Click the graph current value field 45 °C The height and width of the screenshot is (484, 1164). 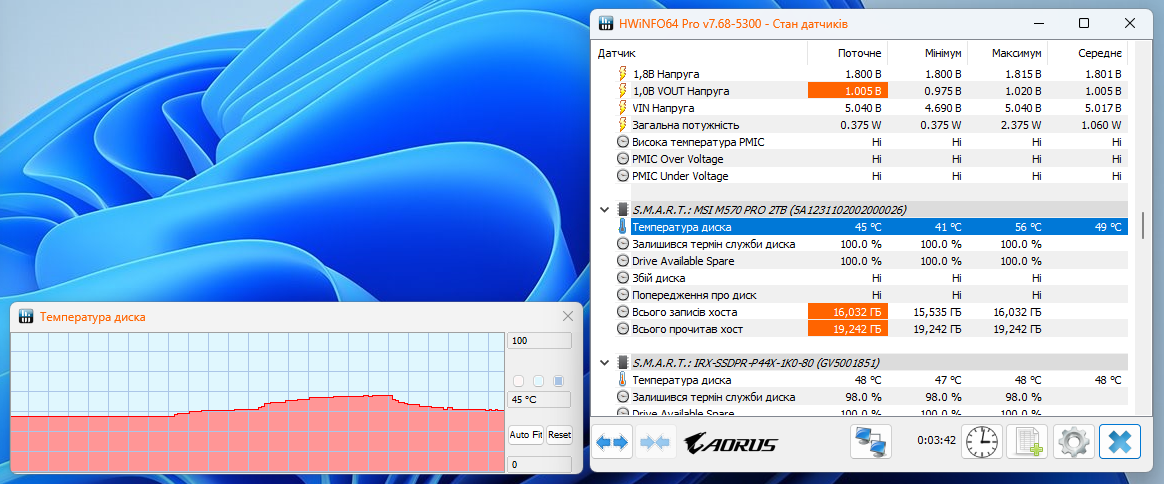pos(540,399)
